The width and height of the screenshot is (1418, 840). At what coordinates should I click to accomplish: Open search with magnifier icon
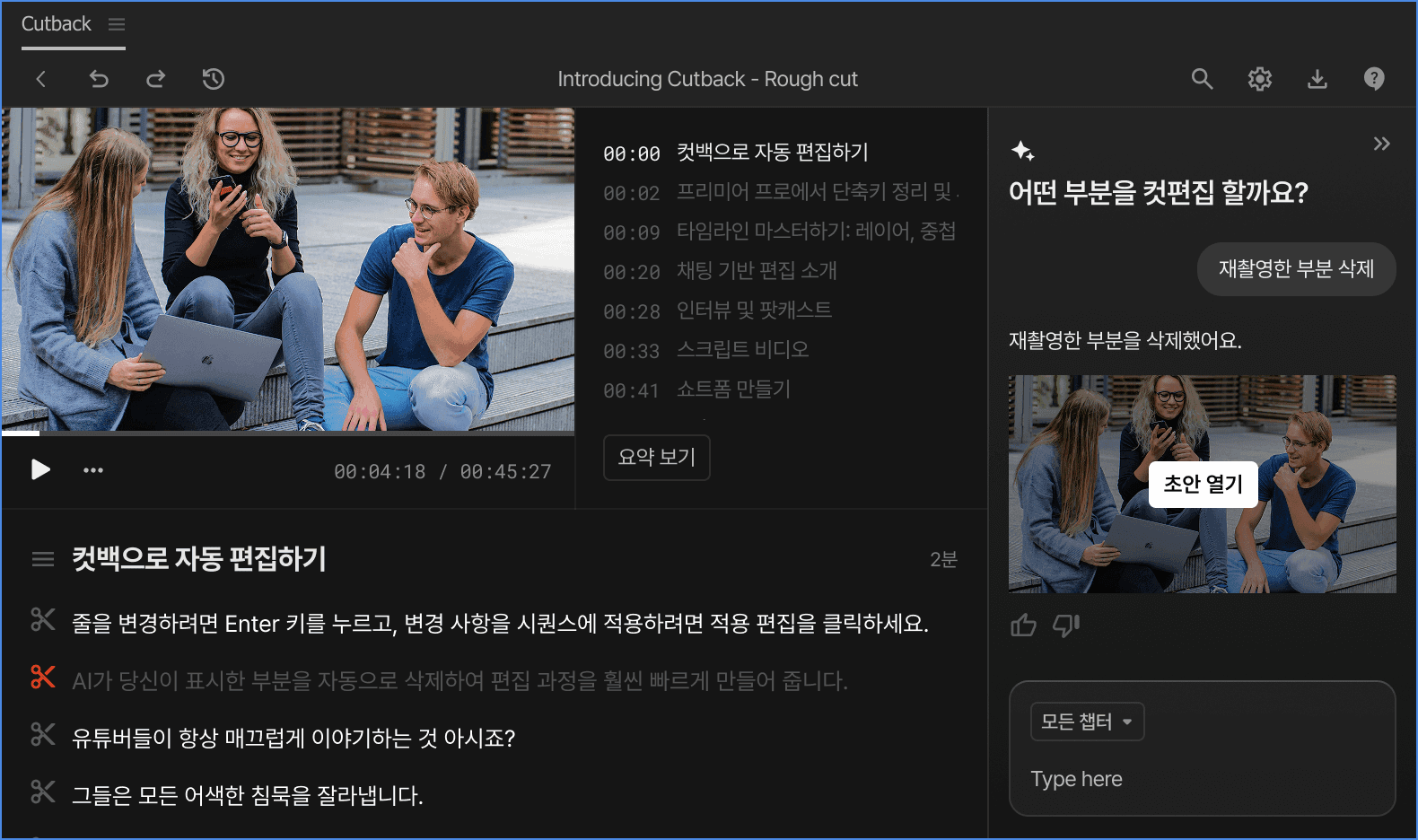[x=1202, y=79]
